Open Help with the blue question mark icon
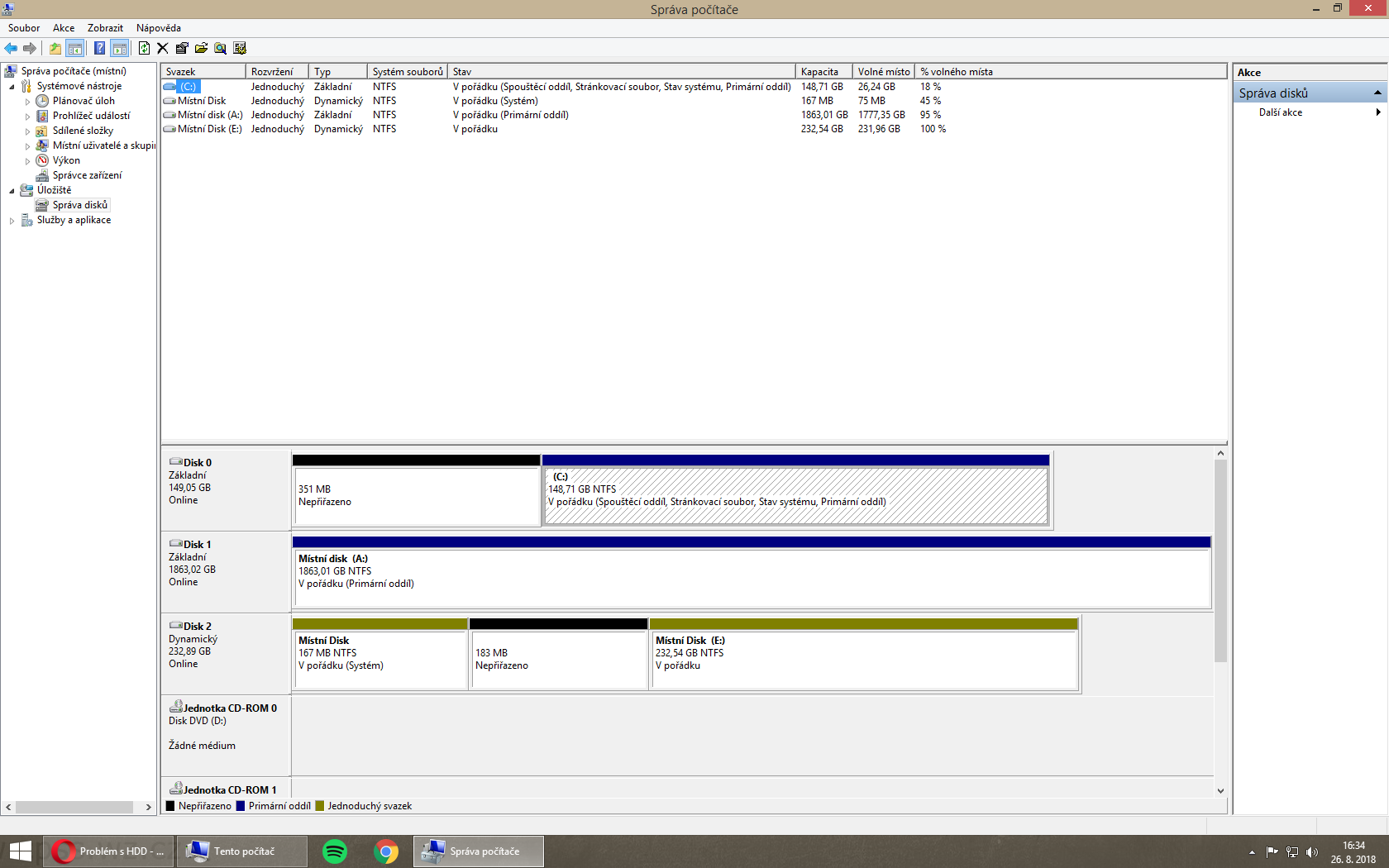Viewport: 1389px width, 868px height. (99, 48)
